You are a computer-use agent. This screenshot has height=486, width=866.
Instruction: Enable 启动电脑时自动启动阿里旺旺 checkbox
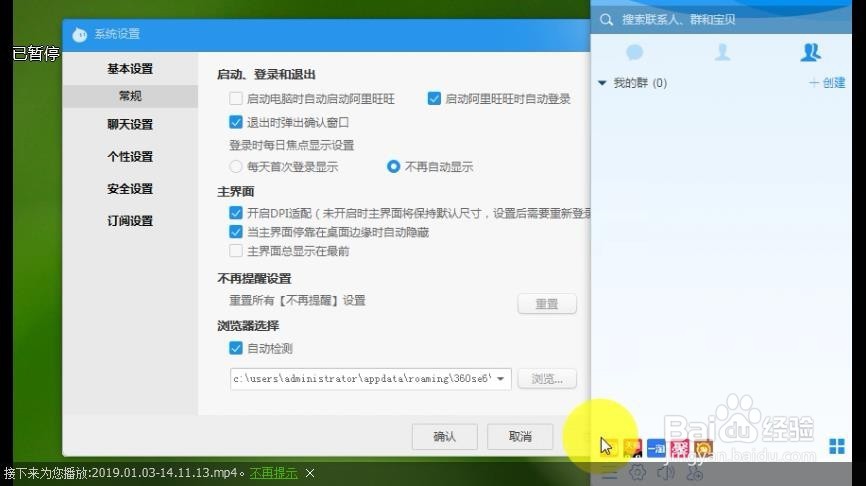(x=236, y=98)
